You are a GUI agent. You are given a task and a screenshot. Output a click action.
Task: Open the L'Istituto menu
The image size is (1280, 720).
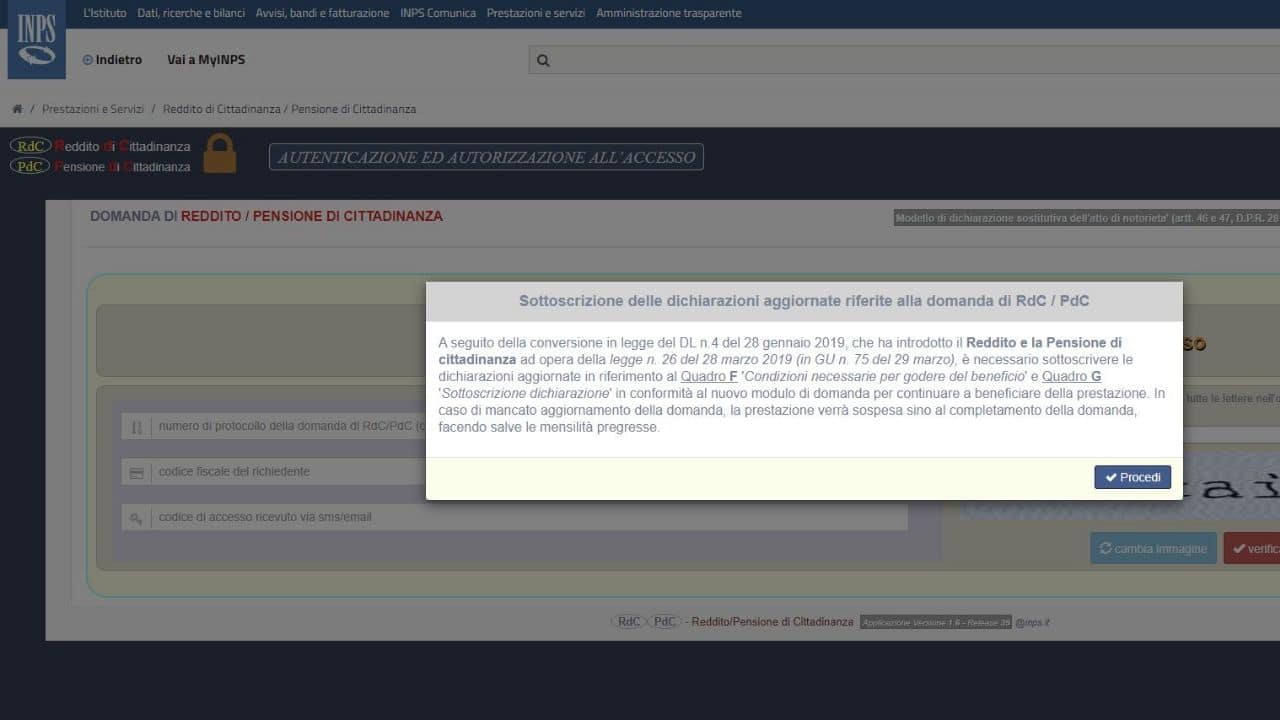pos(105,13)
